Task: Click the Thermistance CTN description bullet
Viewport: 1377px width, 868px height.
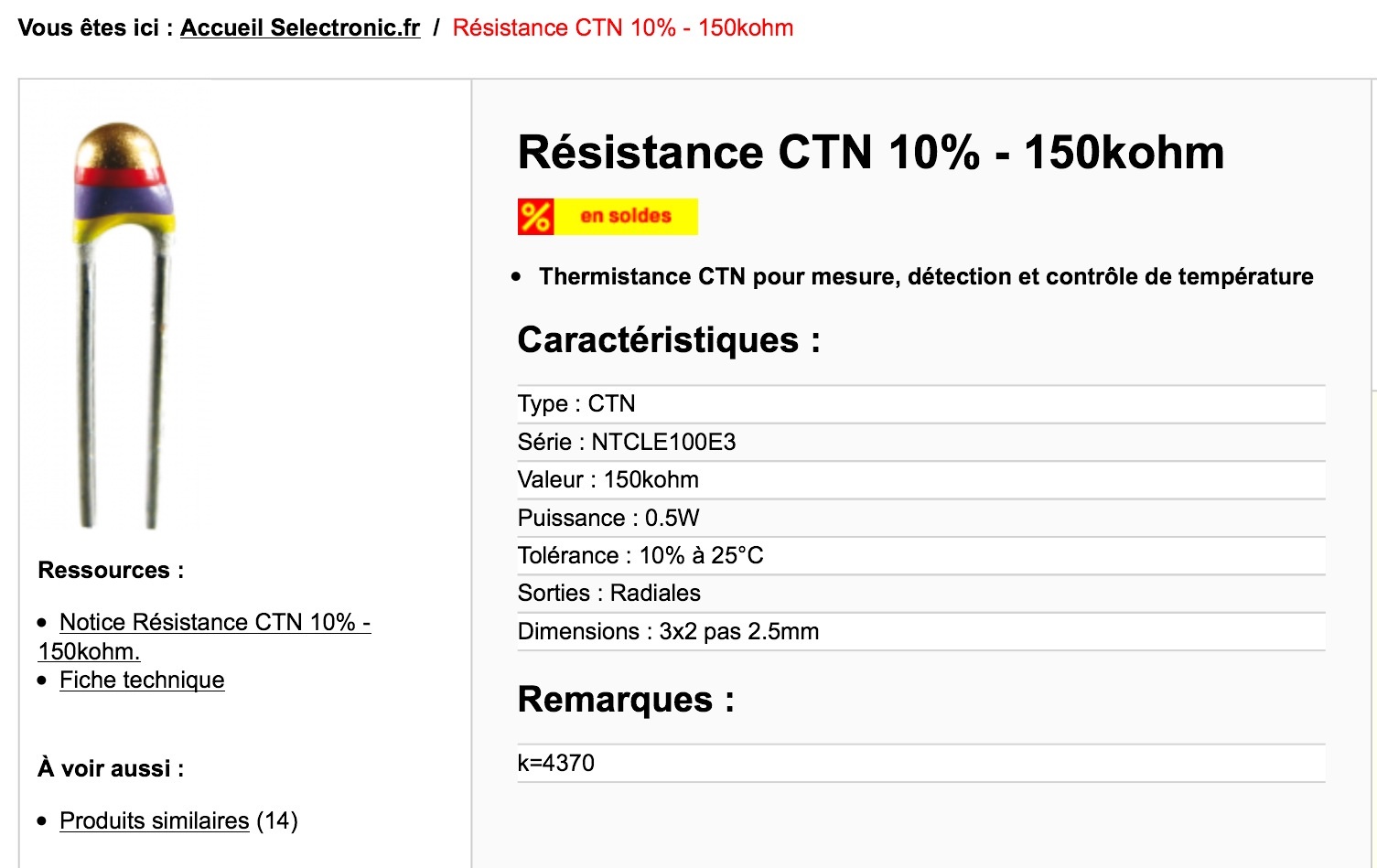Action: point(925,277)
